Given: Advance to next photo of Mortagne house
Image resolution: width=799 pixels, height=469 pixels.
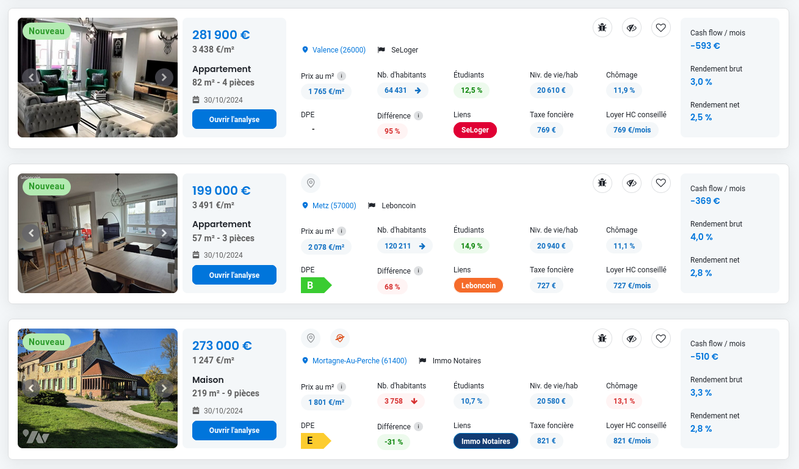Looking at the screenshot, I should pos(164,388).
